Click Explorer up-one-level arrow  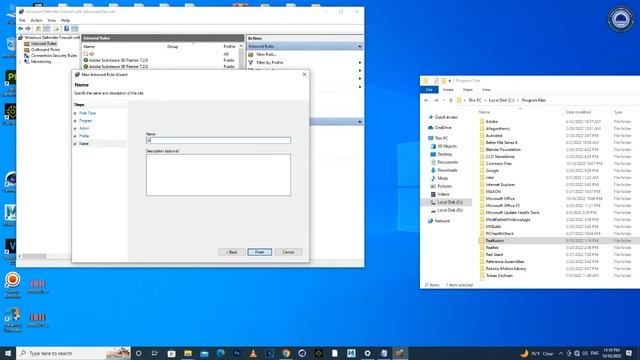451,100
